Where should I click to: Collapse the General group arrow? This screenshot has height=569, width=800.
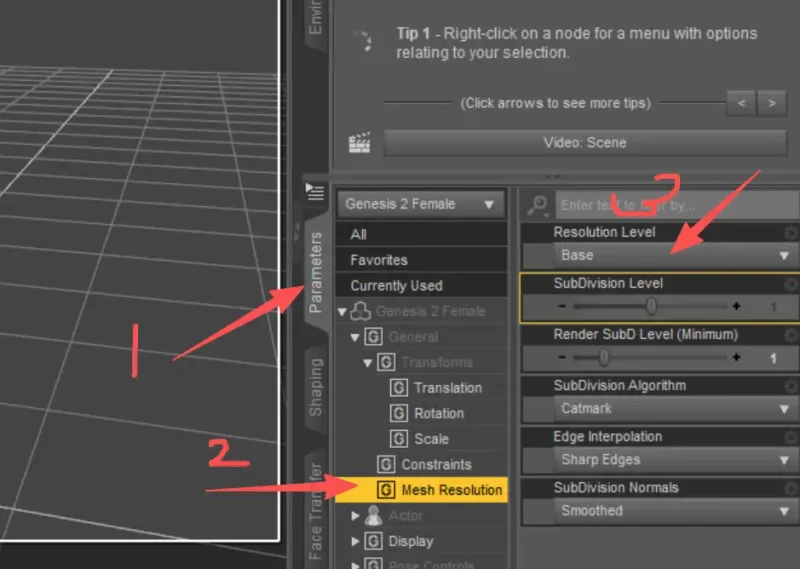[x=355, y=337]
